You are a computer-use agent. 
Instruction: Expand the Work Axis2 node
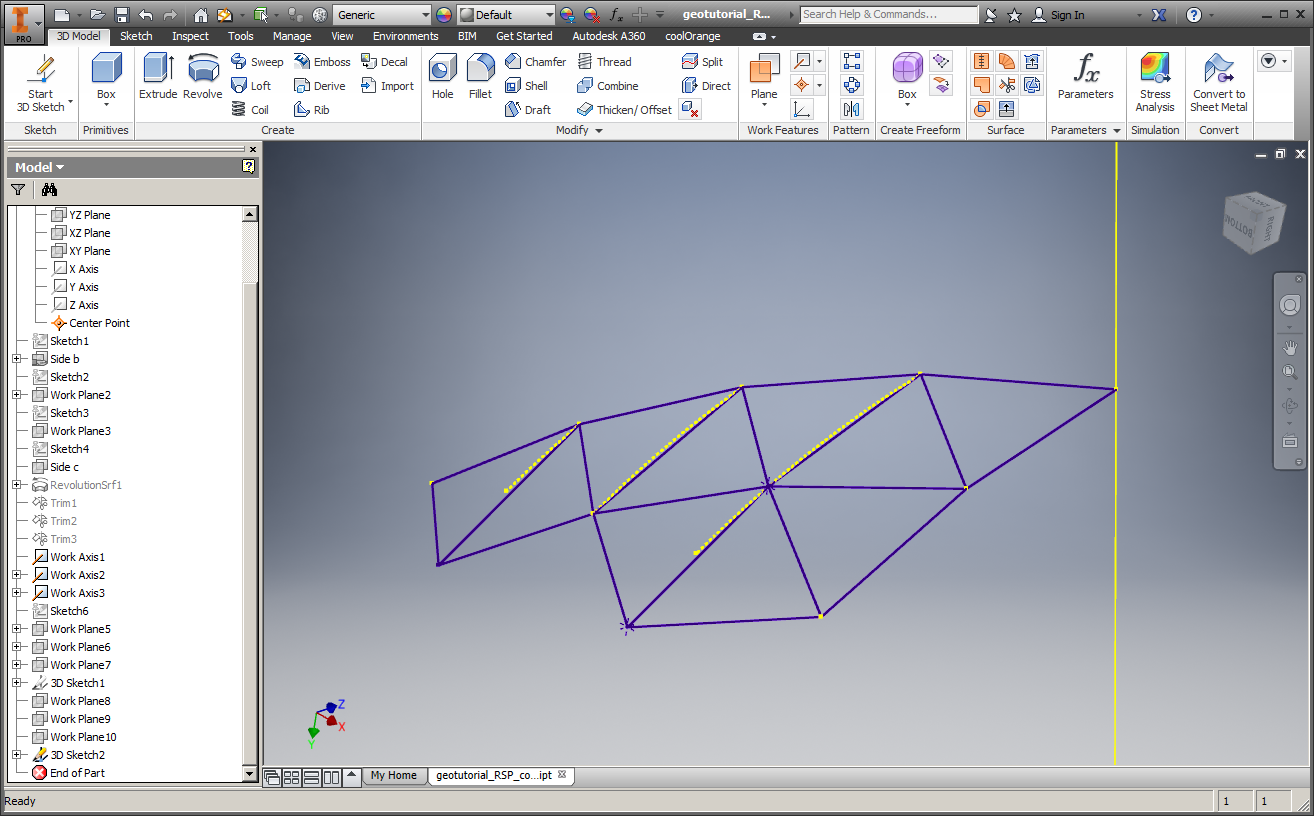pos(16,575)
